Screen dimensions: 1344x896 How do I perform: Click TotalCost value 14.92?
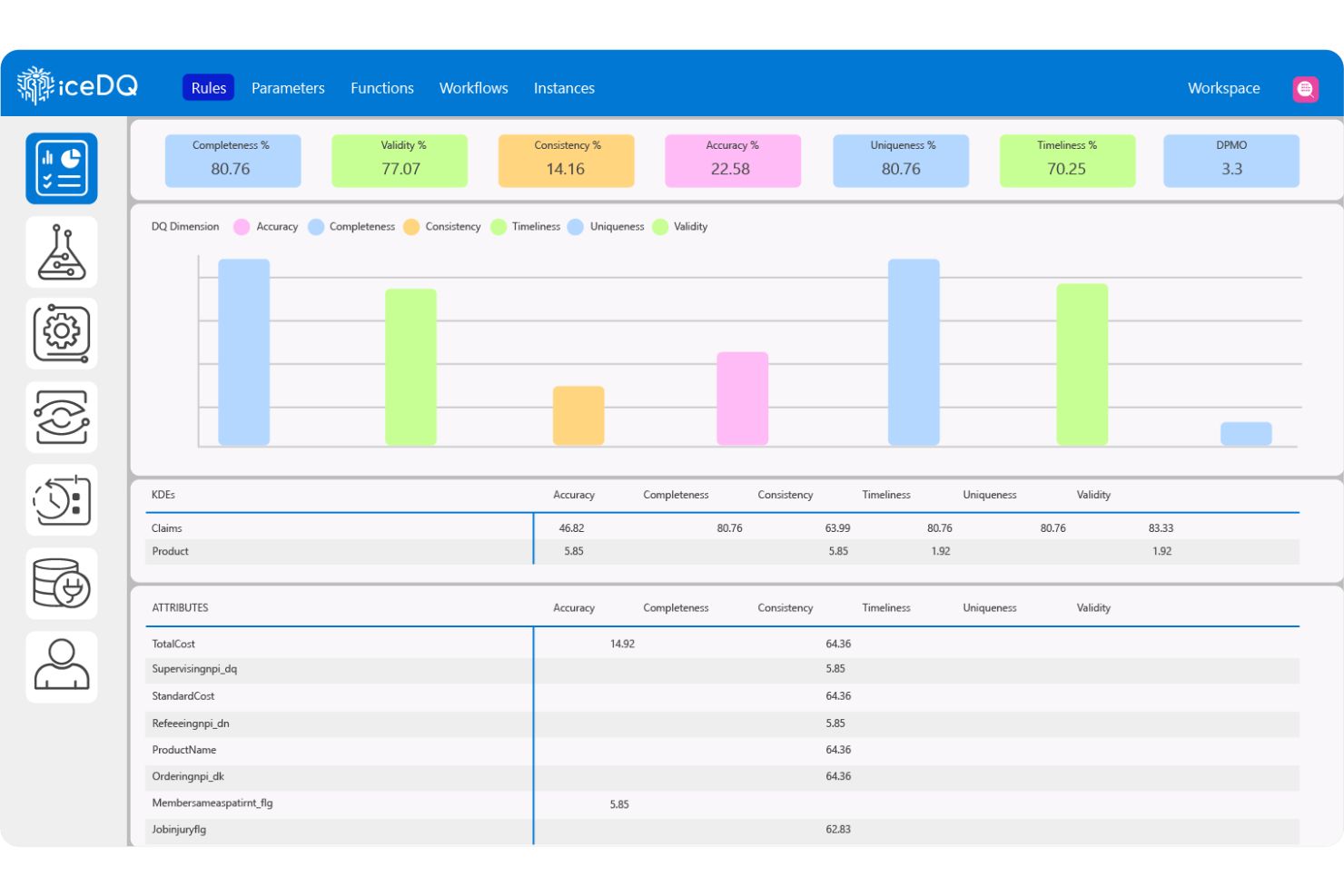(x=622, y=644)
